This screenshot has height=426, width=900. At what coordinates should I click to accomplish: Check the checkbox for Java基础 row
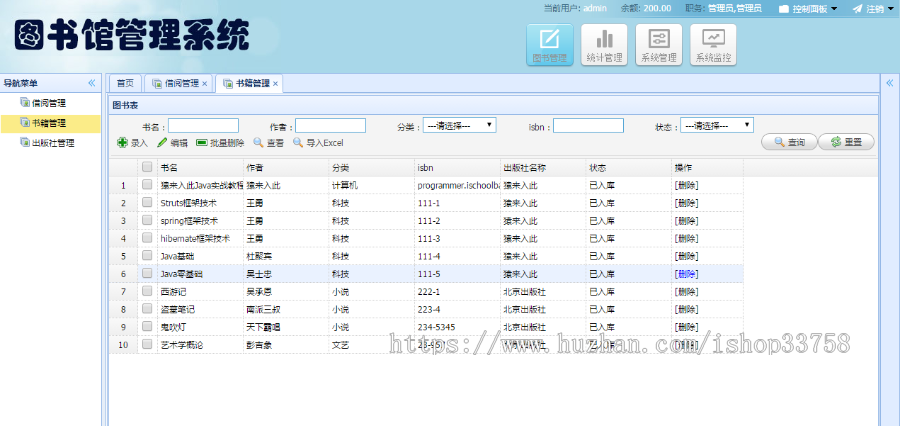147,255
